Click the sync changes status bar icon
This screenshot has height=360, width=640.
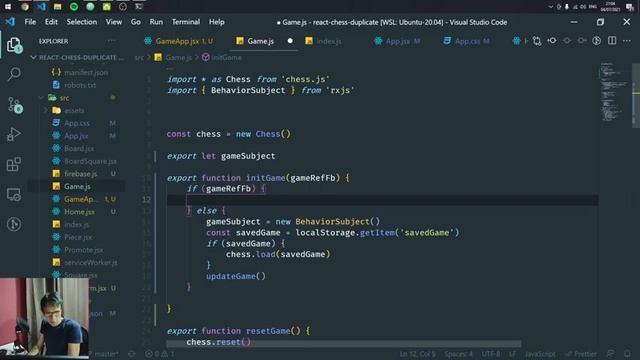pos(132,354)
